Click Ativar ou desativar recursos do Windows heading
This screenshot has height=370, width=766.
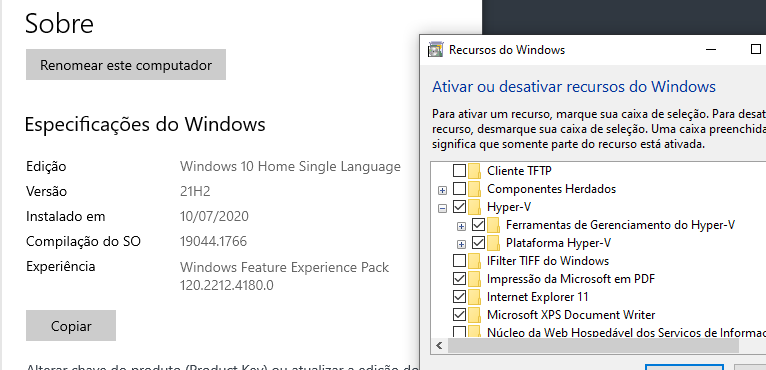(574, 87)
